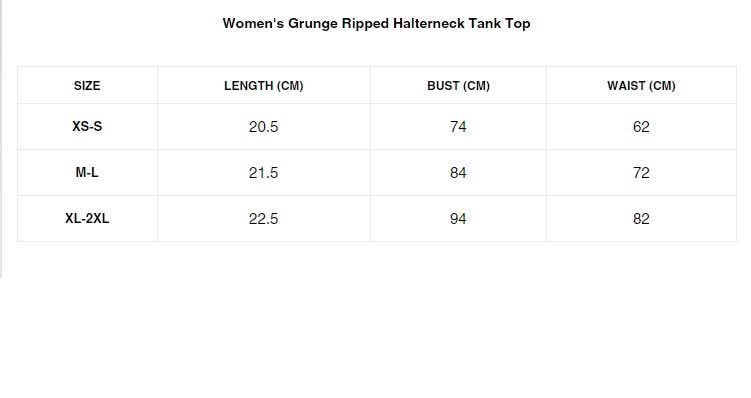Select the WAIST (CM) column header
Image resolution: width=751 pixels, height=398 pixels.
[641, 86]
